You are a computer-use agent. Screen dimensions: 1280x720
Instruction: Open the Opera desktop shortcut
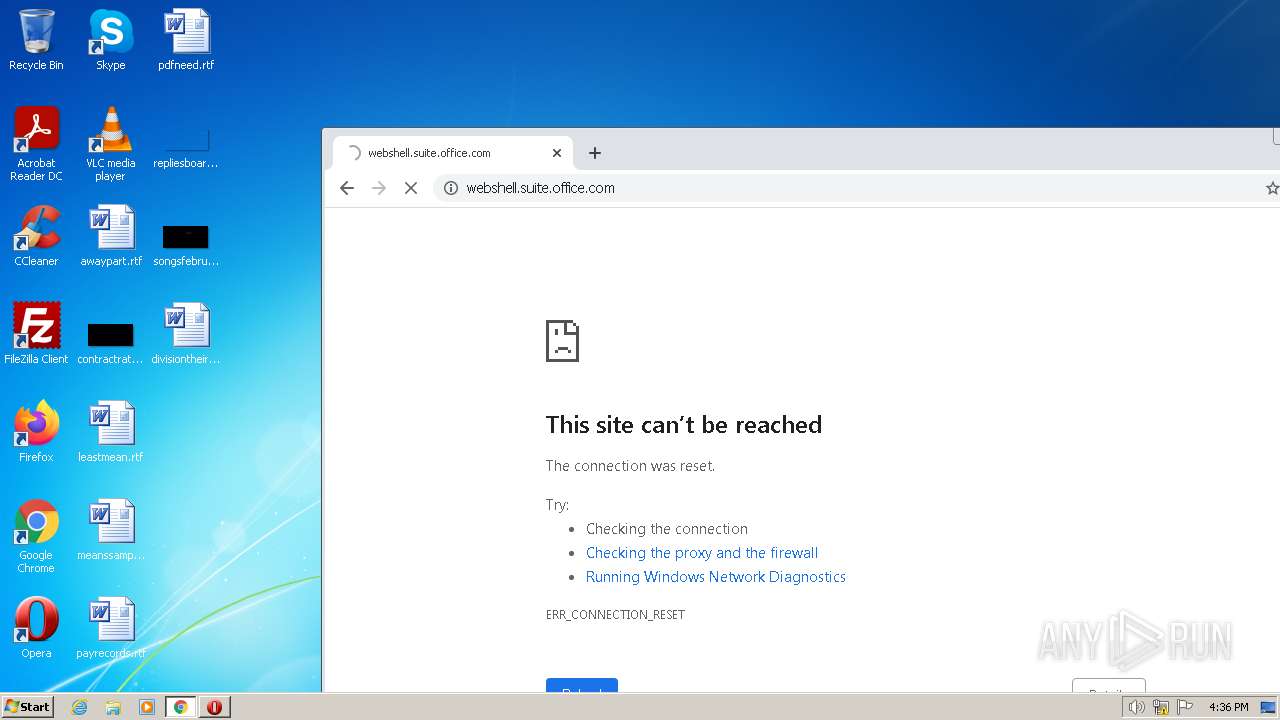coord(36,628)
